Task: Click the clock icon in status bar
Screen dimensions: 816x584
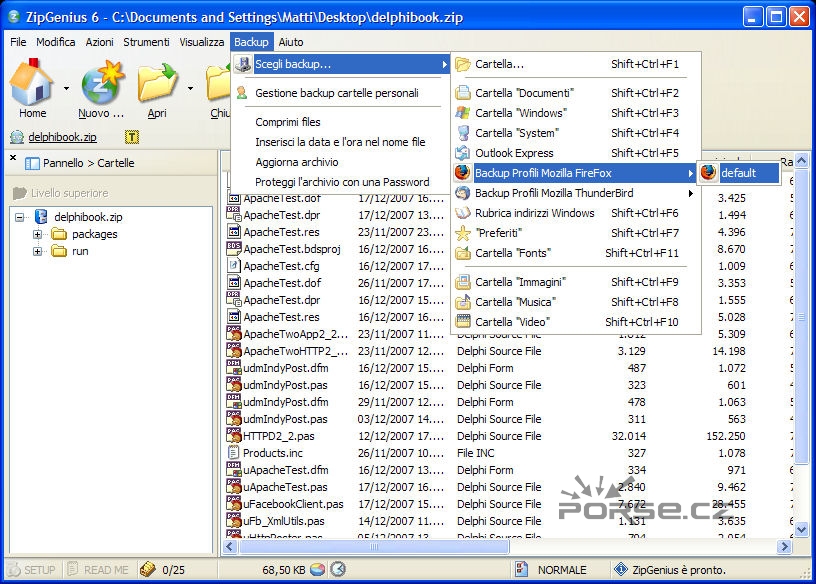Action: click(338, 569)
